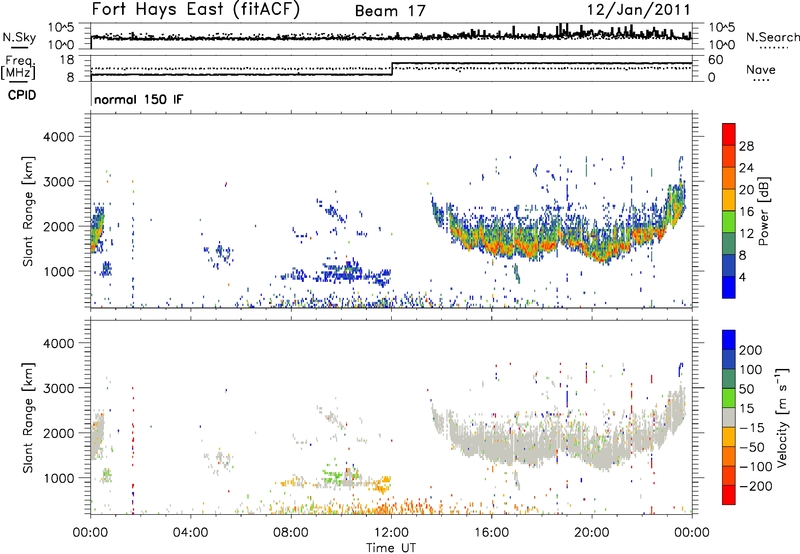Screen dimensions: 800x554
Task: Click the frequency step-up at 12:00 UT
Action: tap(392, 69)
